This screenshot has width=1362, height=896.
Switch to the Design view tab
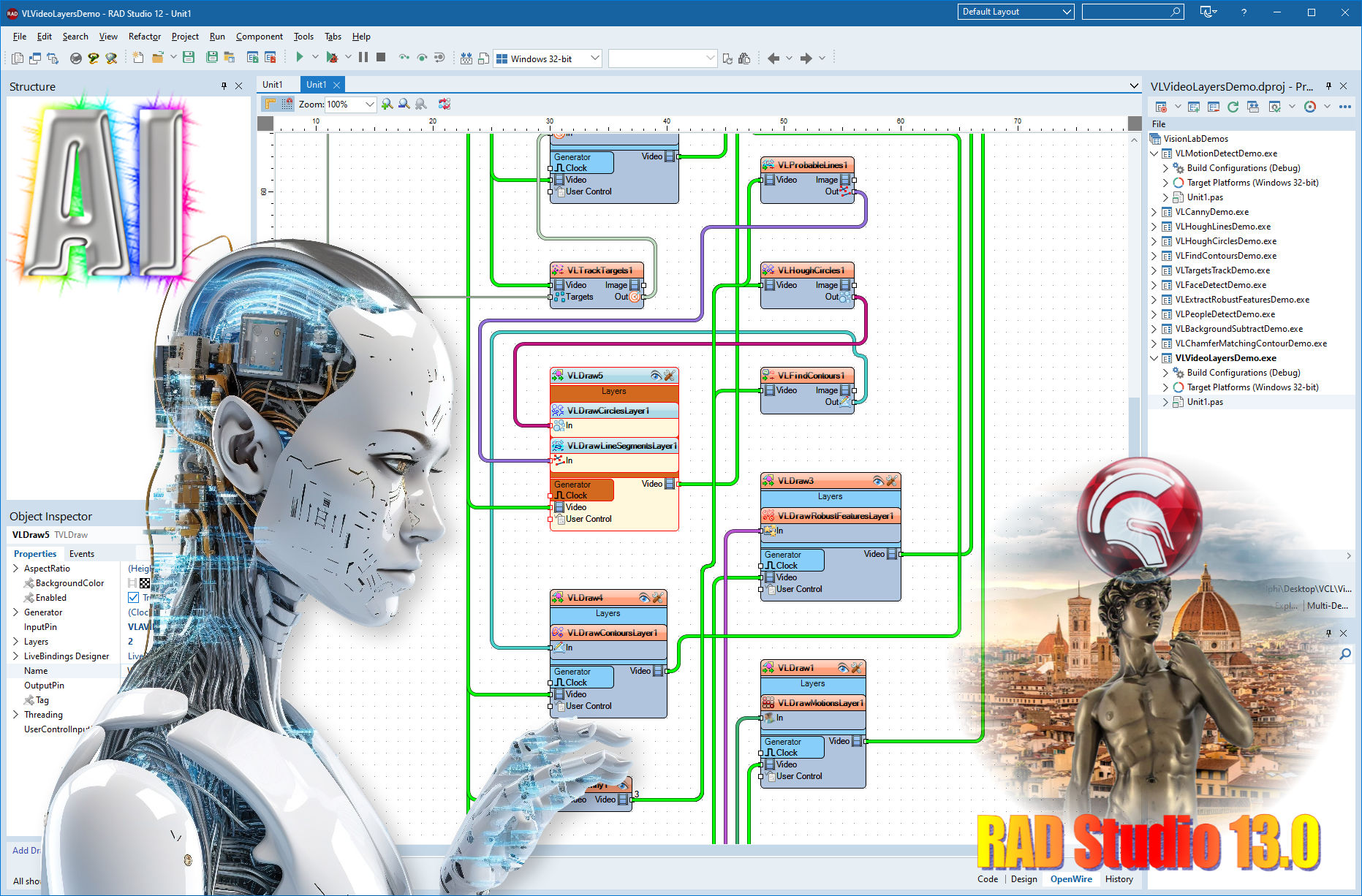click(x=1024, y=879)
